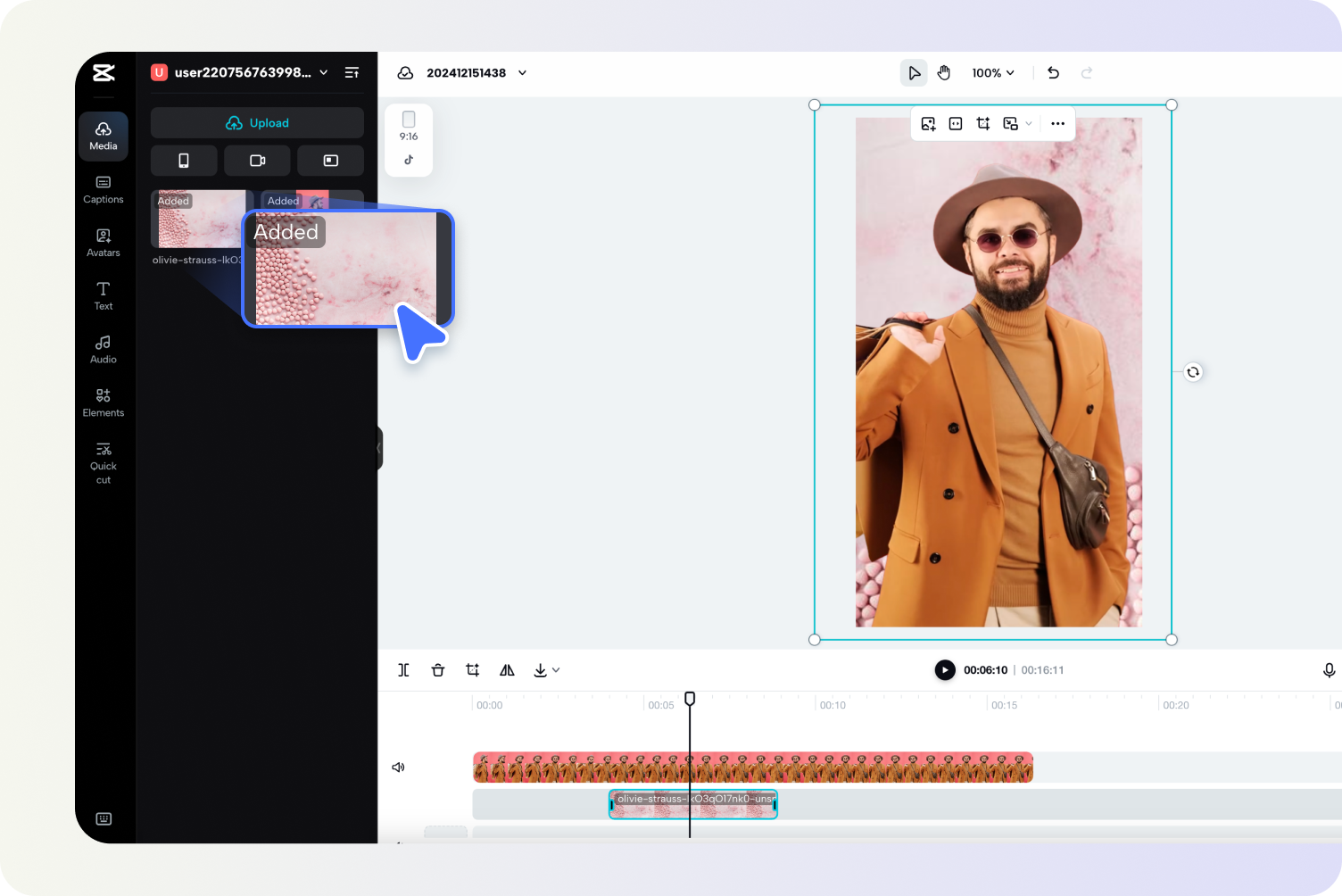Click the square arrows icon in floating toolbar
The image size is (1342, 896).
coord(956,124)
